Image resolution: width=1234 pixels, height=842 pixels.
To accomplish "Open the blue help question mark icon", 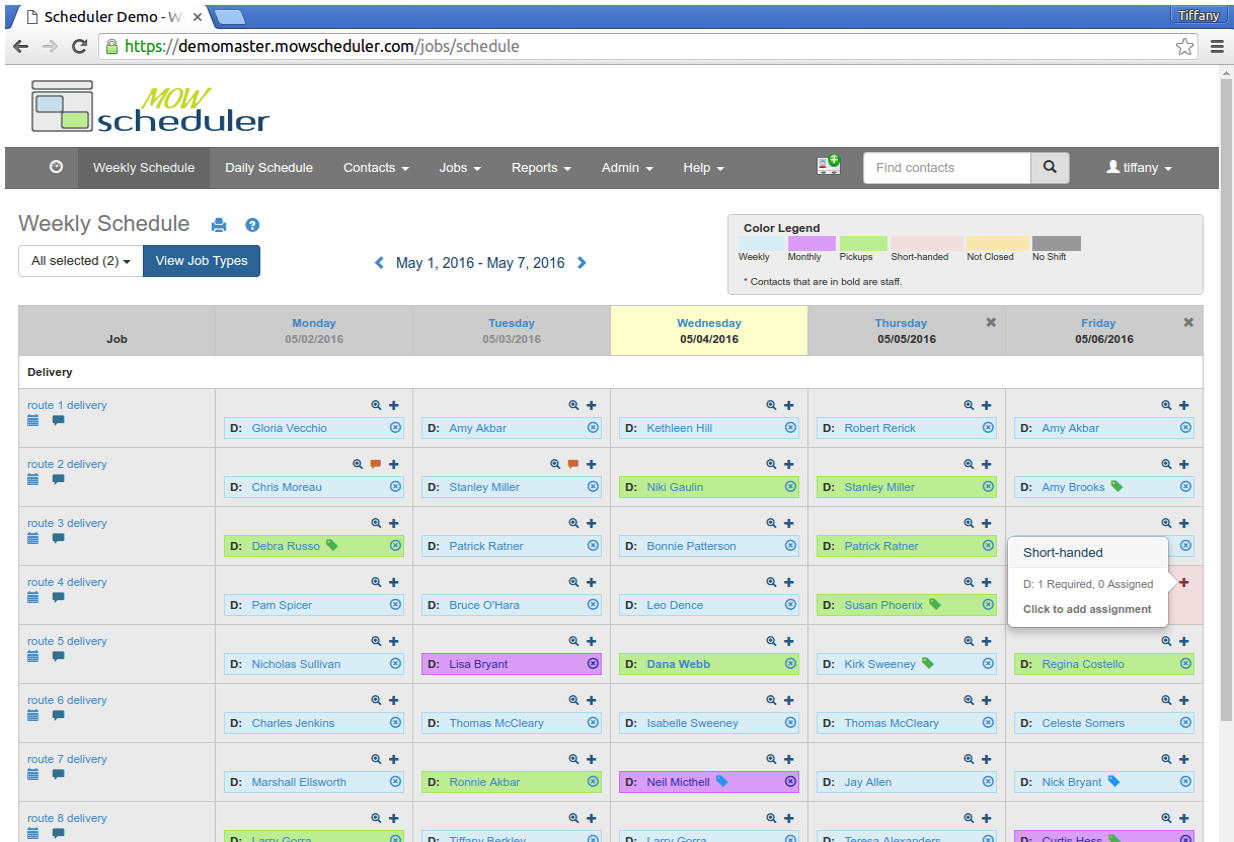I will pyautogui.click(x=252, y=225).
